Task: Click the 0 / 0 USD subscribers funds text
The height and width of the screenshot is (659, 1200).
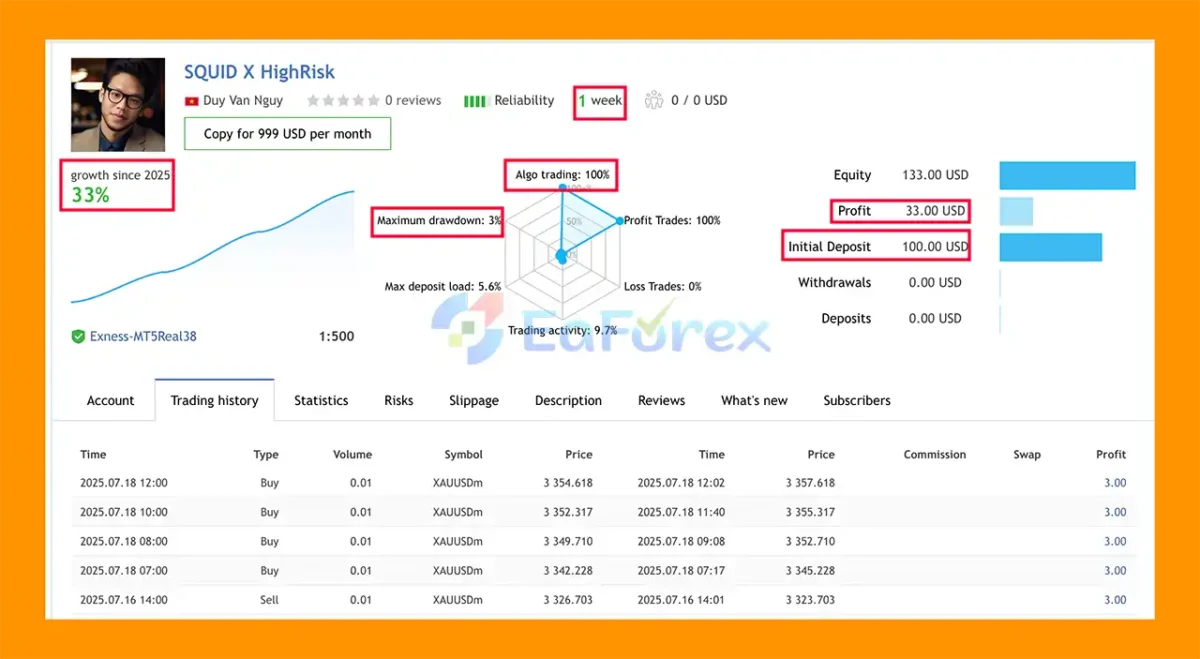Action: (x=699, y=100)
